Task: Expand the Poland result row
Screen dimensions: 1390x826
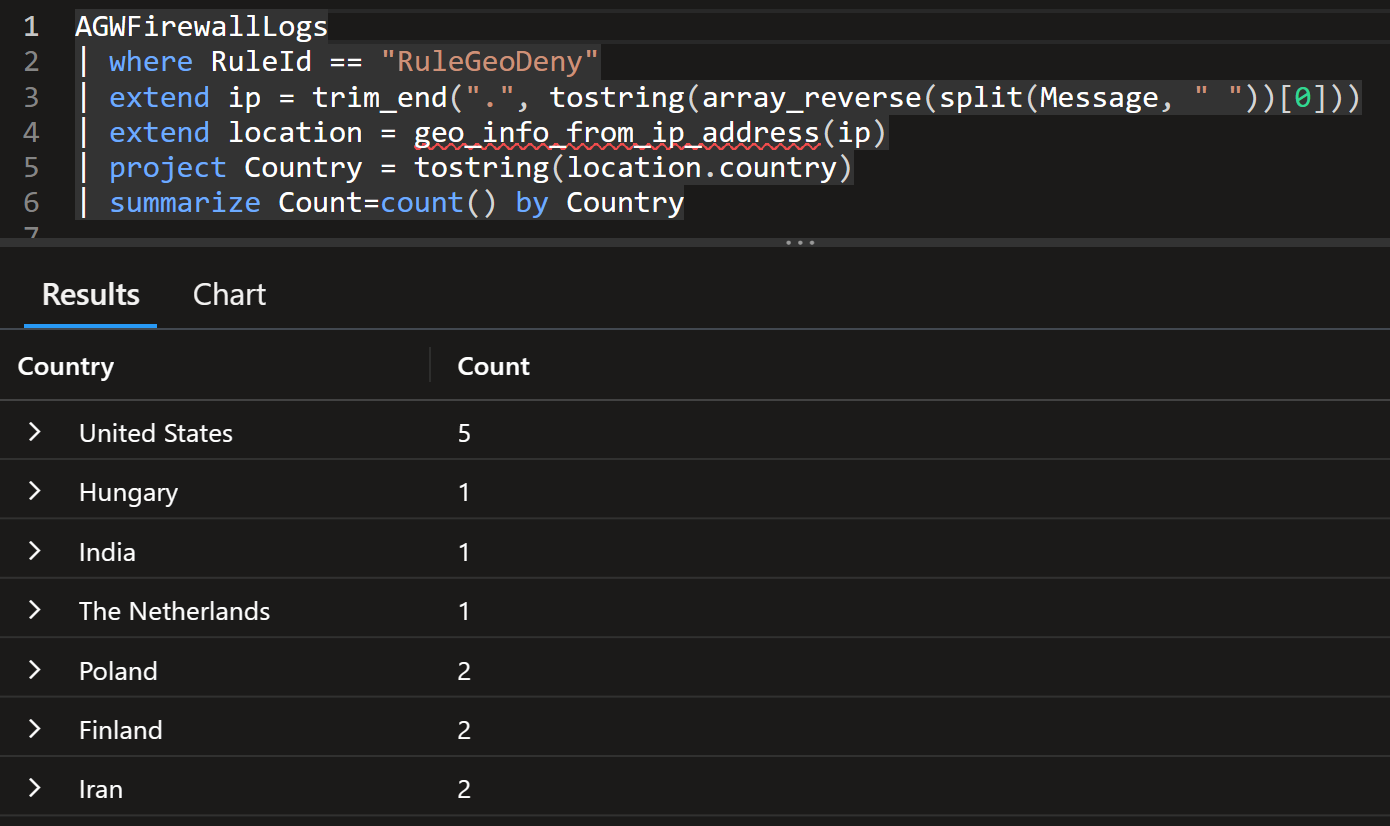Action: [x=35, y=670]
